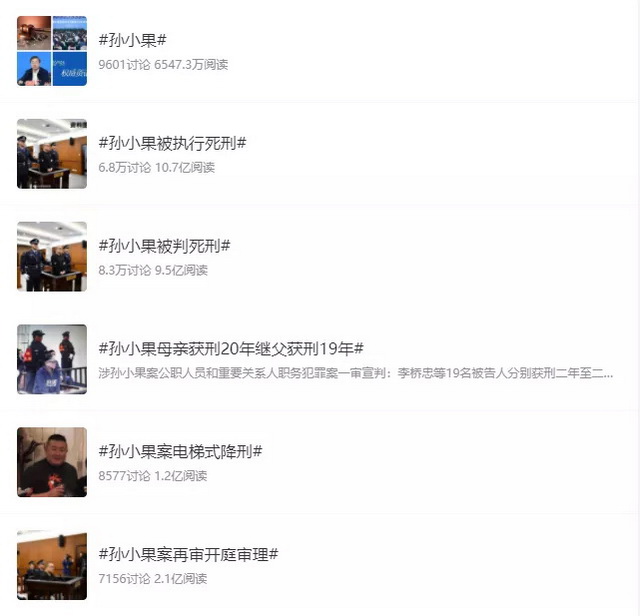
Task: Go to #孙小果案电梯式降刑# topic
Action: [x=180, y=451]
